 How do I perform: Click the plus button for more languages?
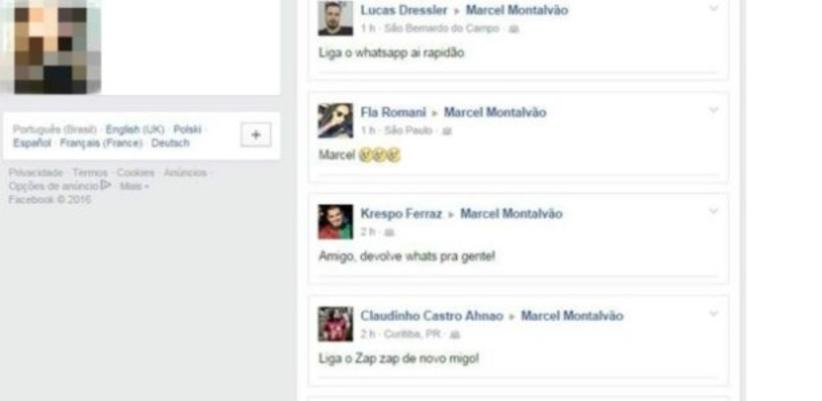pos(256,135)
